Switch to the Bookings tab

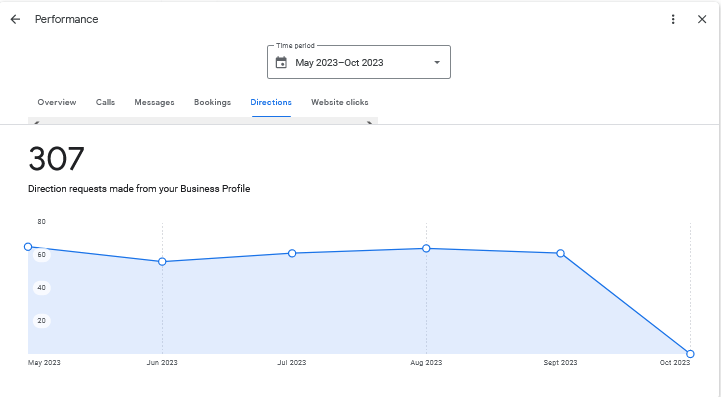tap(212, 102)
